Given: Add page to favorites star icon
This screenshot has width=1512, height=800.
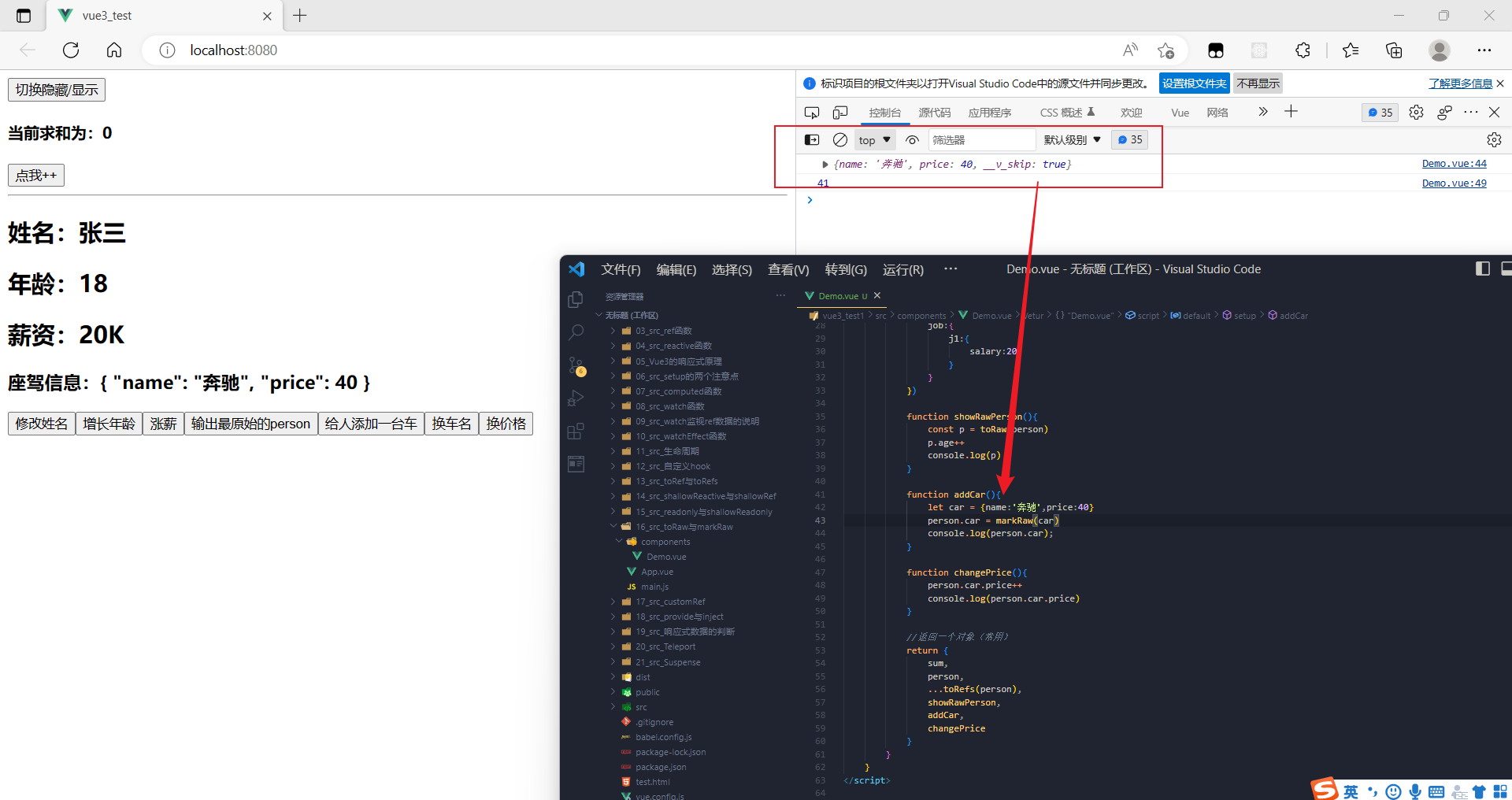Looking at the screenshot, I should (x=1166, y=50).
